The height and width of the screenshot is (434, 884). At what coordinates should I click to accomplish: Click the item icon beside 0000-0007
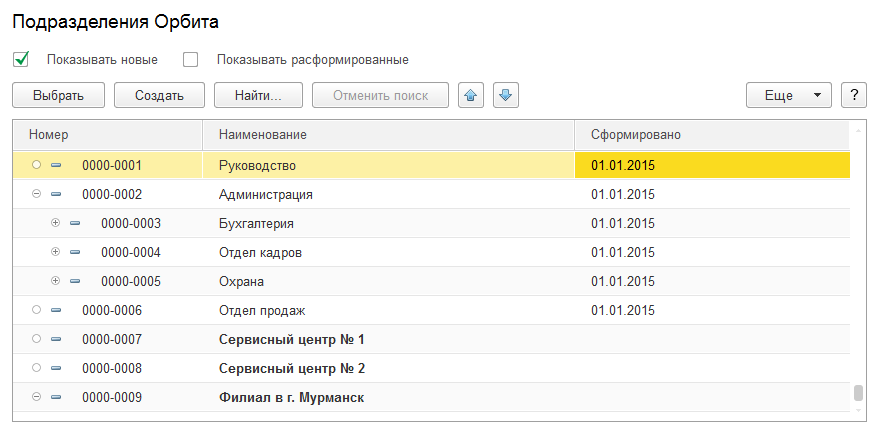56,339
